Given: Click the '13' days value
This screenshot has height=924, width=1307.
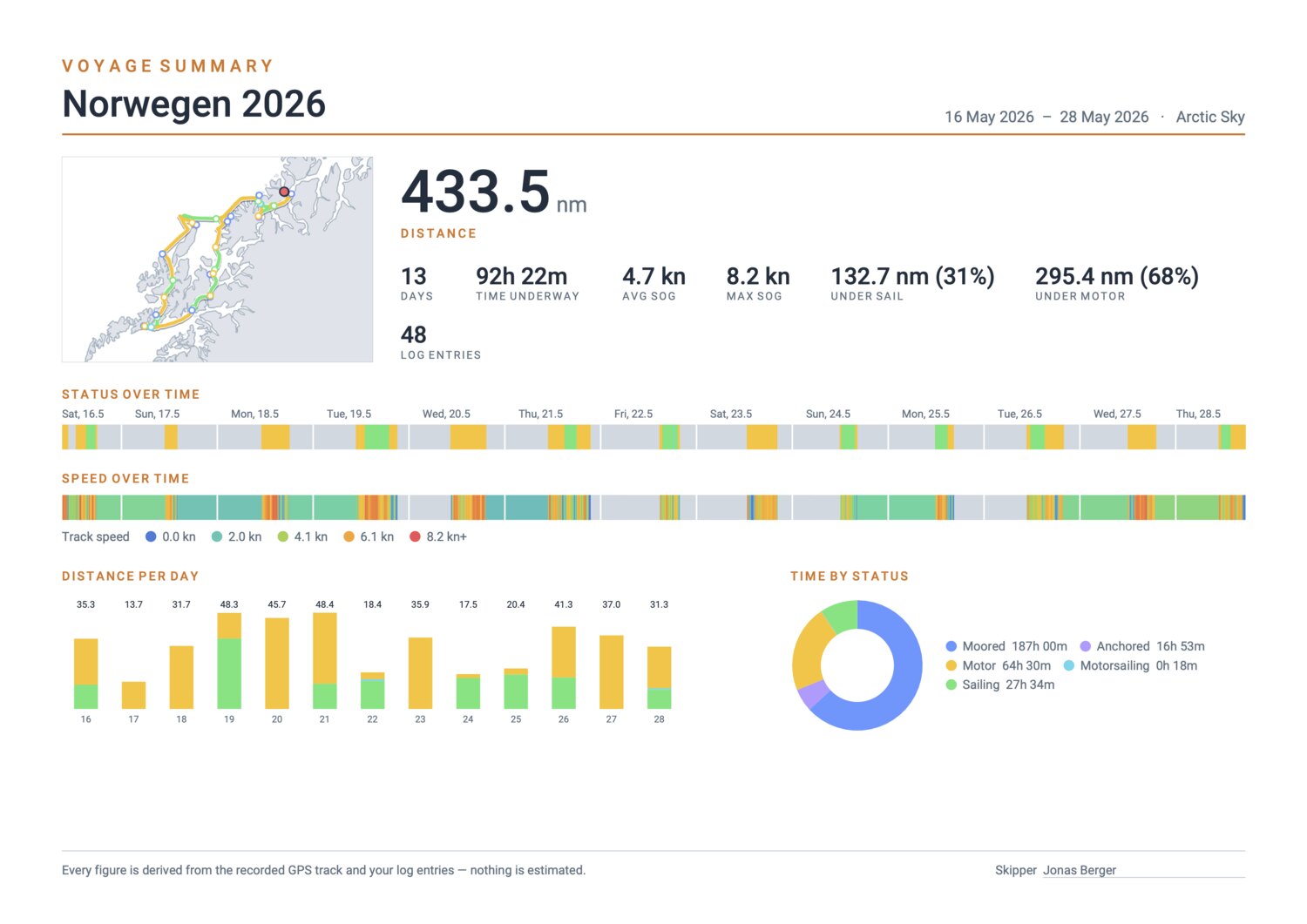Looking at the screenshot, I should [414, 276].
